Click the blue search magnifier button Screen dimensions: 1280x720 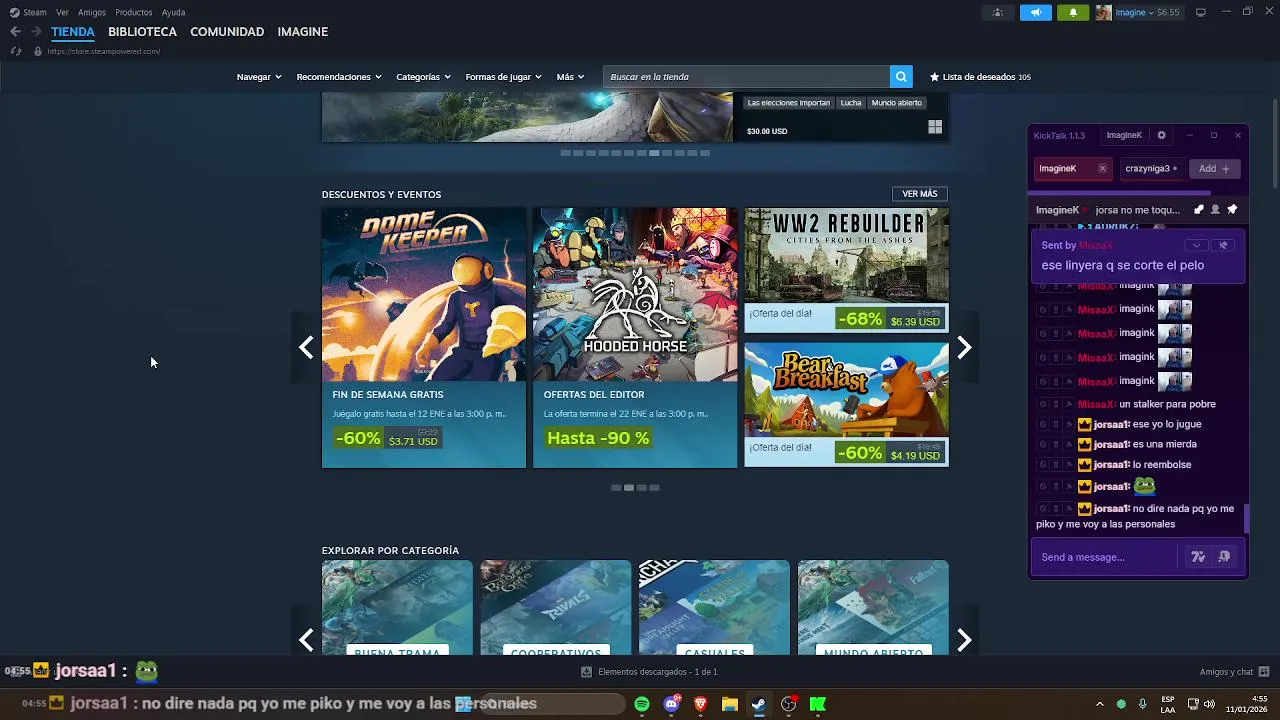[x=901, y=77]
